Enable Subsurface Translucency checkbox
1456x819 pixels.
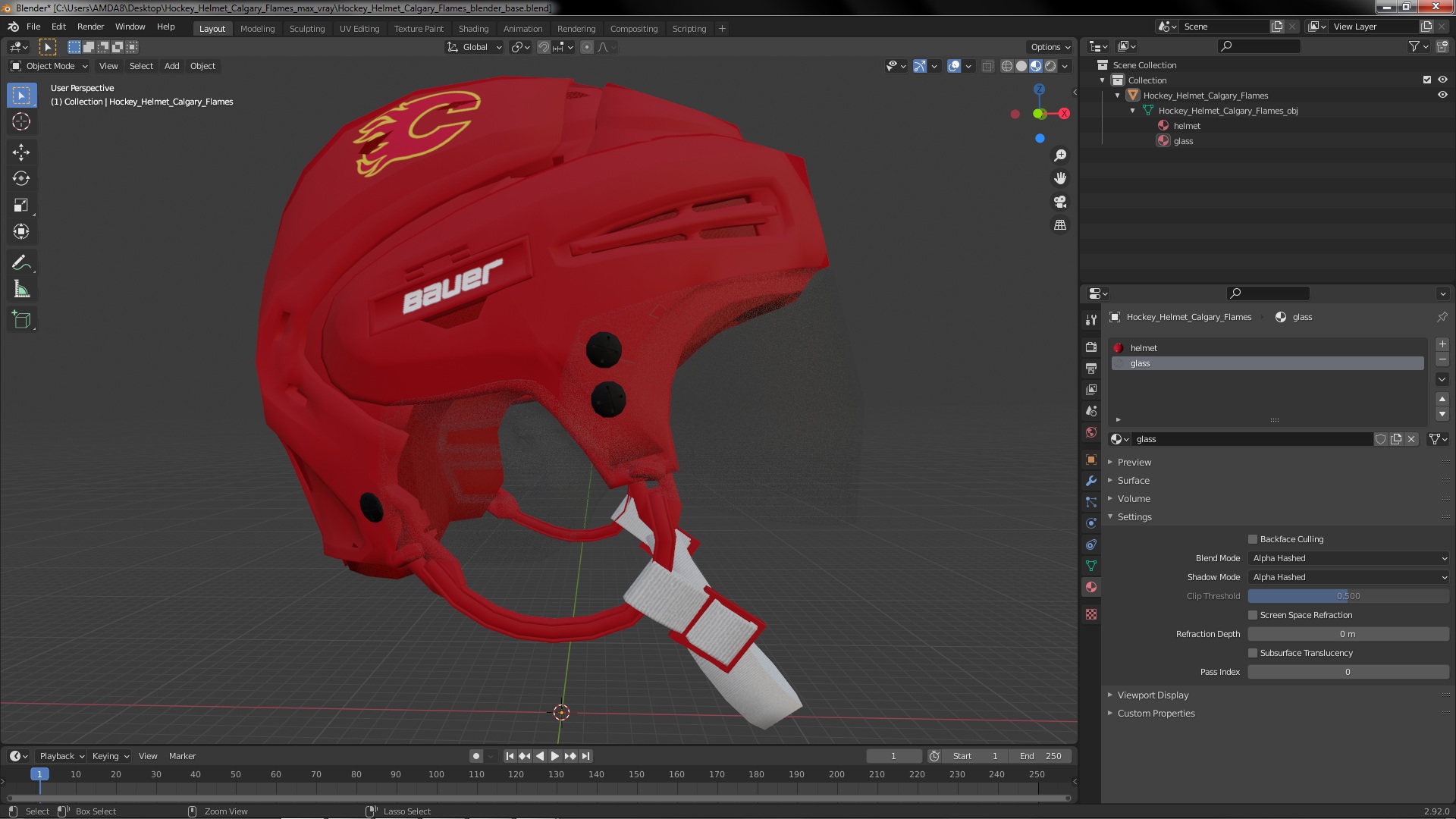pos(1253,653)
